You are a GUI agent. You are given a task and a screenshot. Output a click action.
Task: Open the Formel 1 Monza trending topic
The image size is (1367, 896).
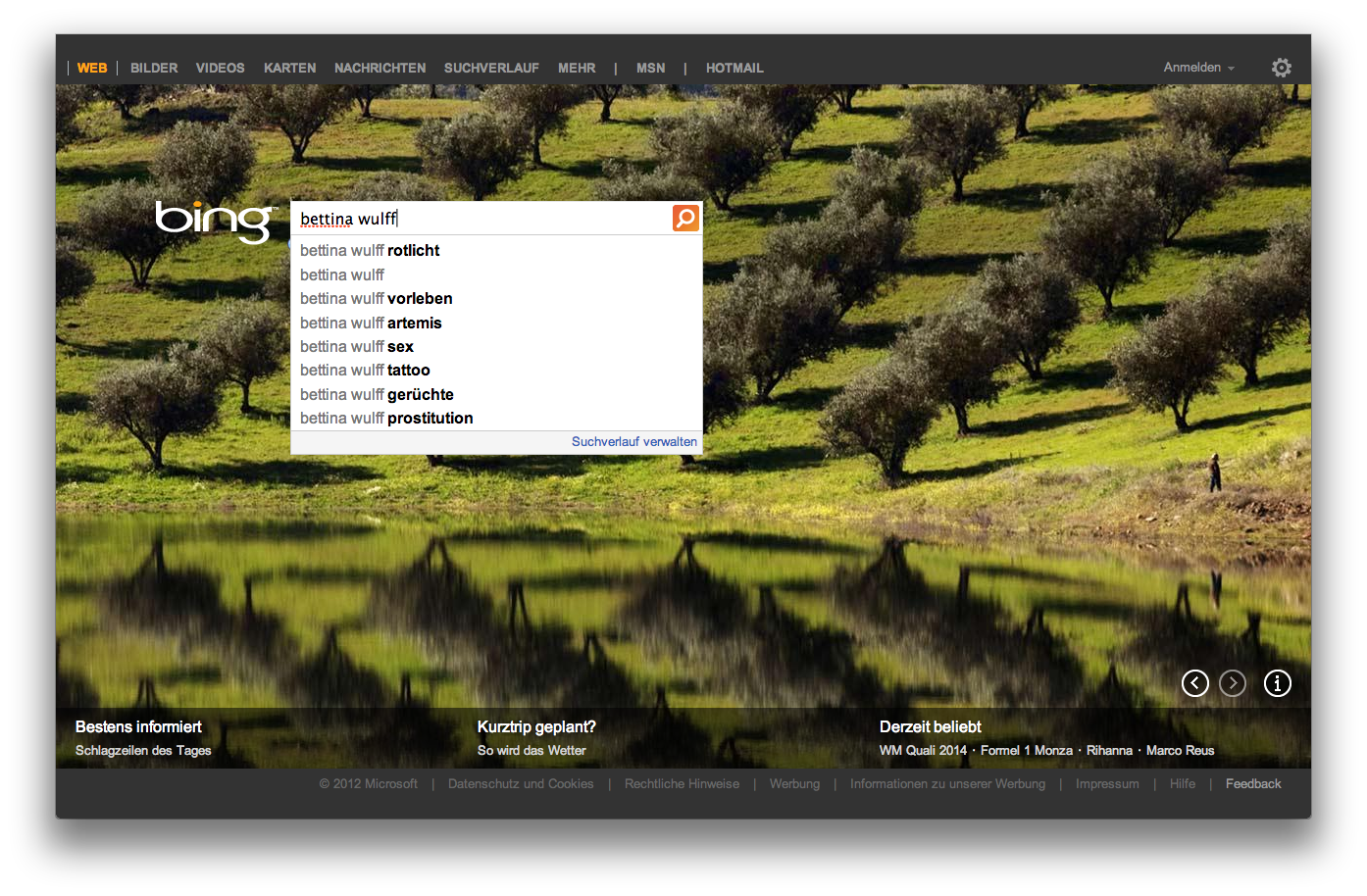click(1026, 751)
